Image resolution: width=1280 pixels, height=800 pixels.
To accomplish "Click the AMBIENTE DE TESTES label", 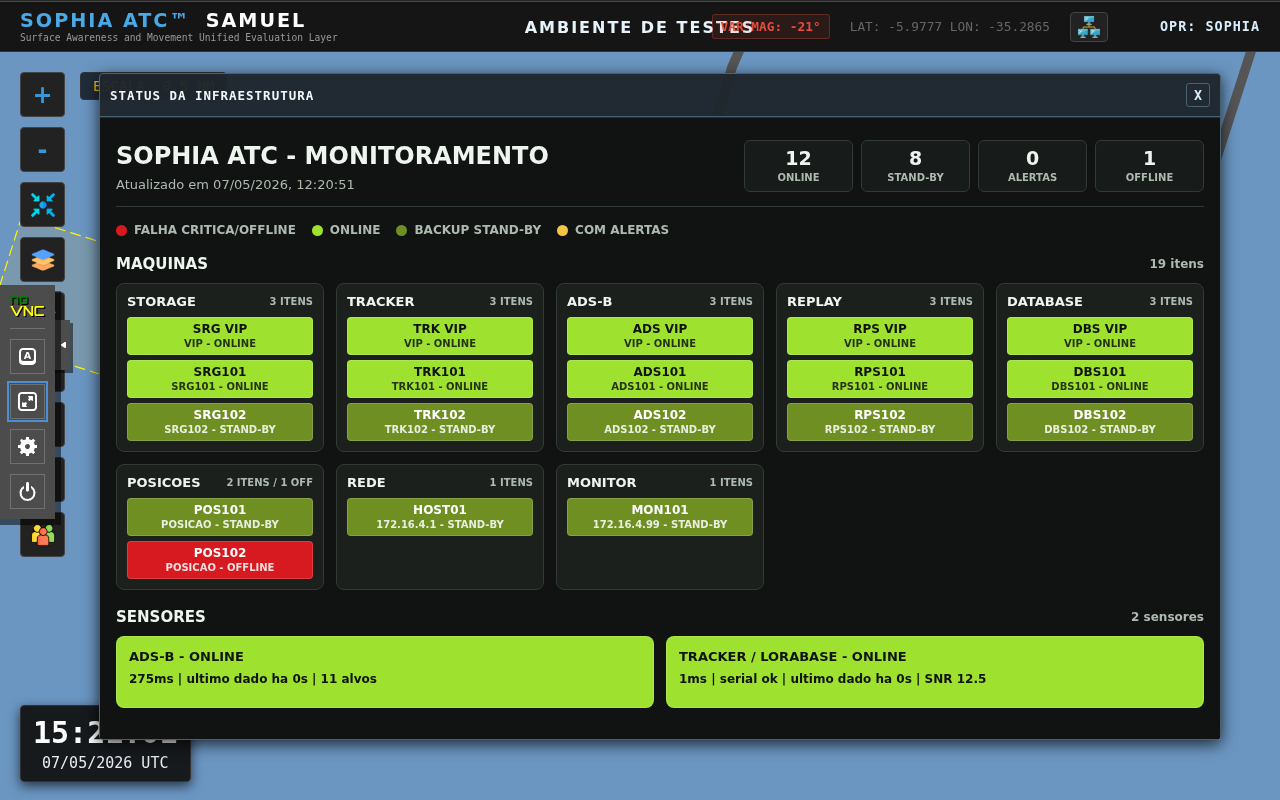I will coord(639,27).
